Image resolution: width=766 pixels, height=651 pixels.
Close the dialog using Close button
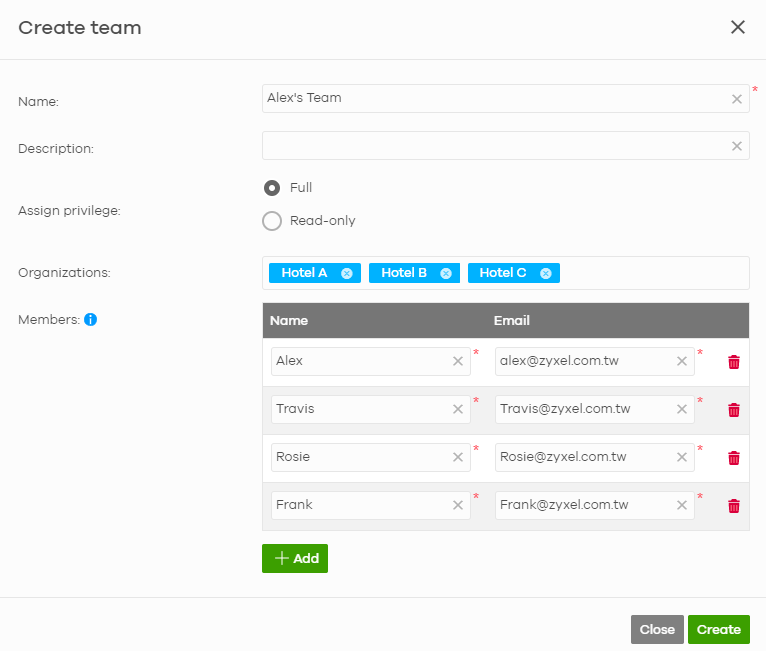tap(657, 629)
